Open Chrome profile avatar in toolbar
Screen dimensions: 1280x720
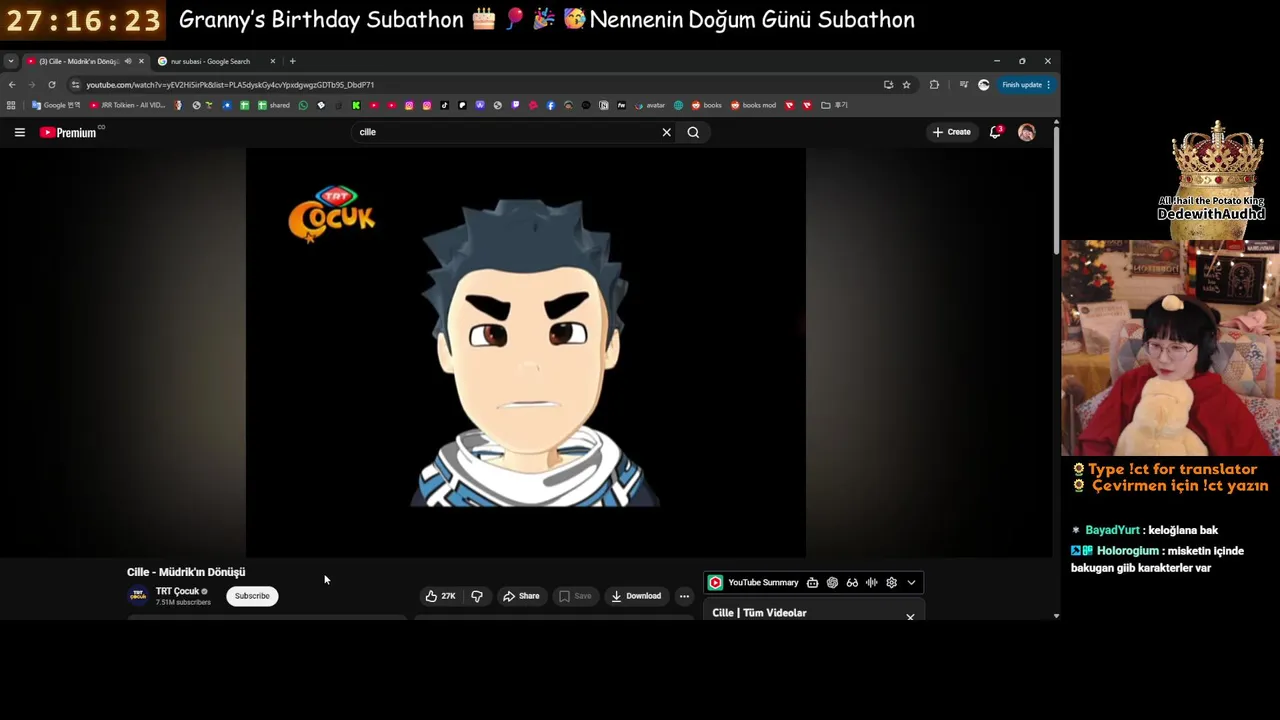pos(984,85)
